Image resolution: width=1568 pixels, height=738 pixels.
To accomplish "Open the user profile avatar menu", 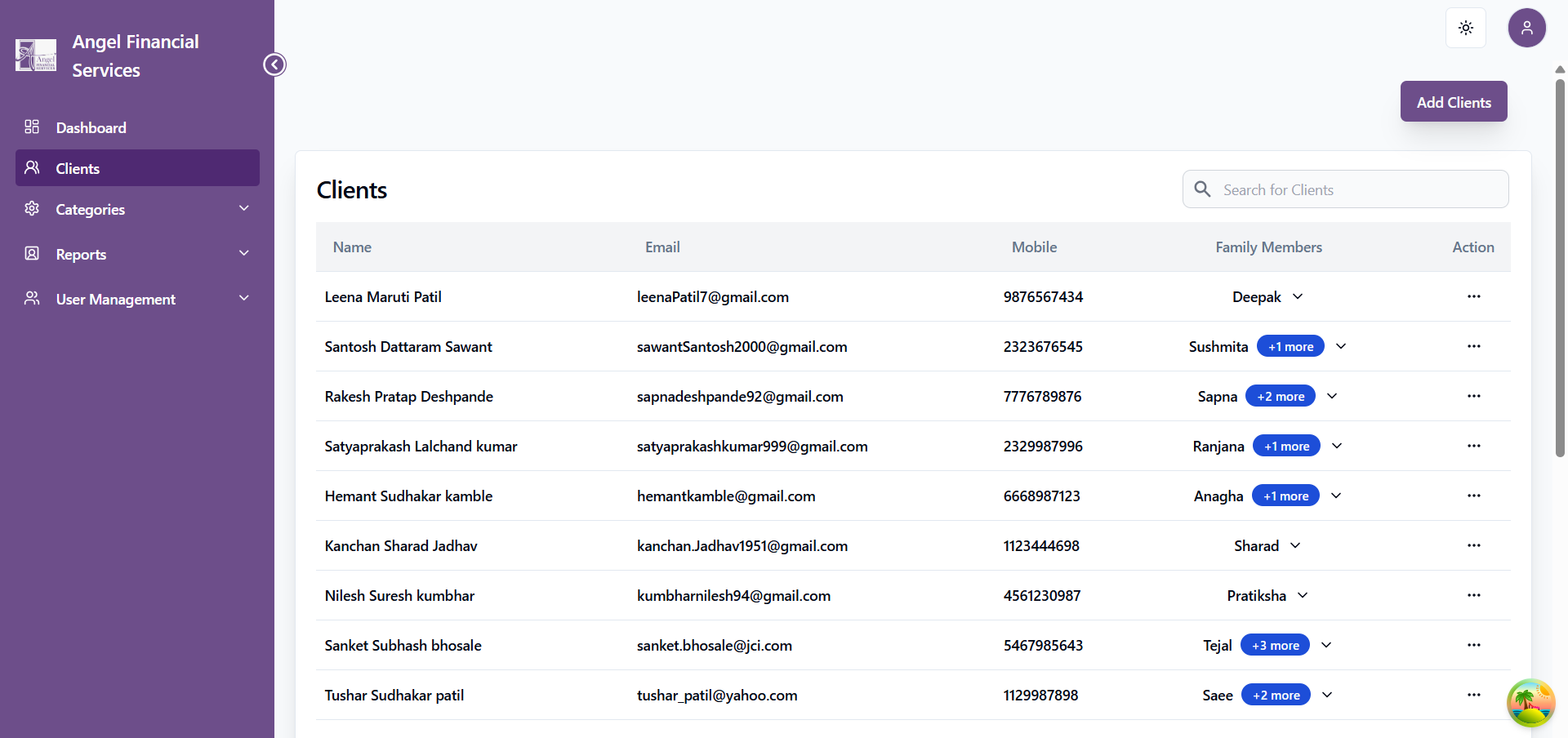I will click(x=1526, y=28).
